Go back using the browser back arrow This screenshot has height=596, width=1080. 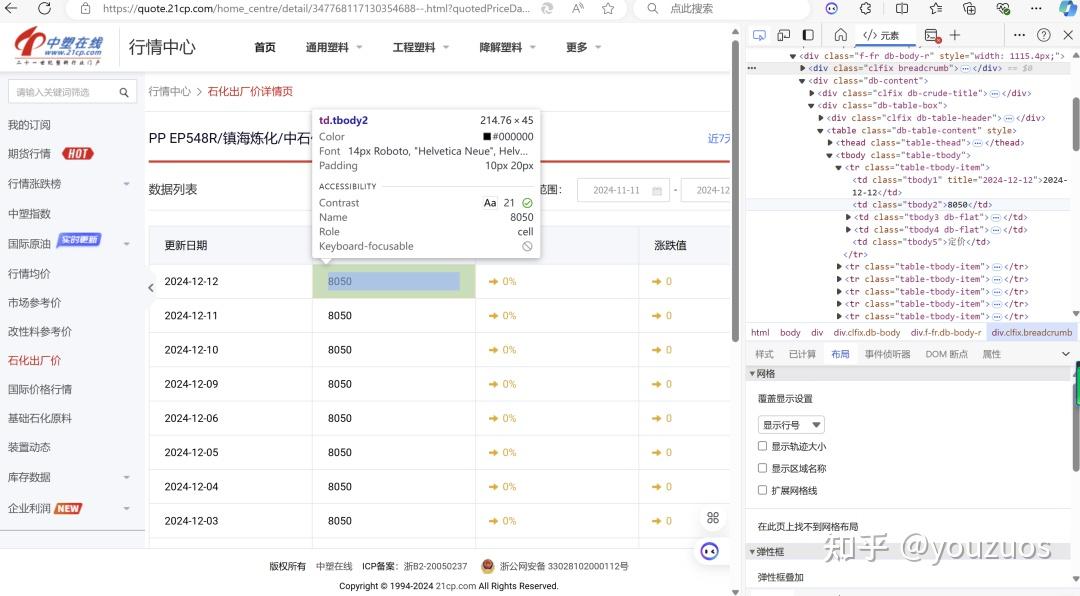click(x=12, y=8)
